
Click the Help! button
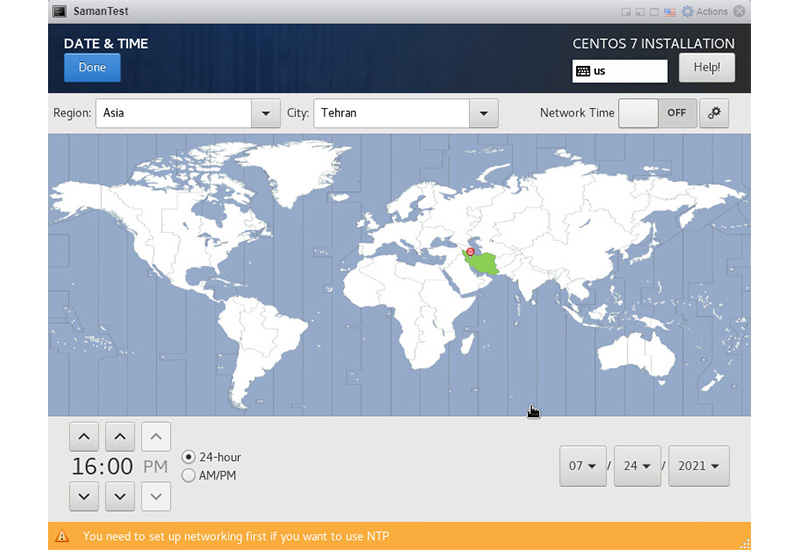(707, 68)
